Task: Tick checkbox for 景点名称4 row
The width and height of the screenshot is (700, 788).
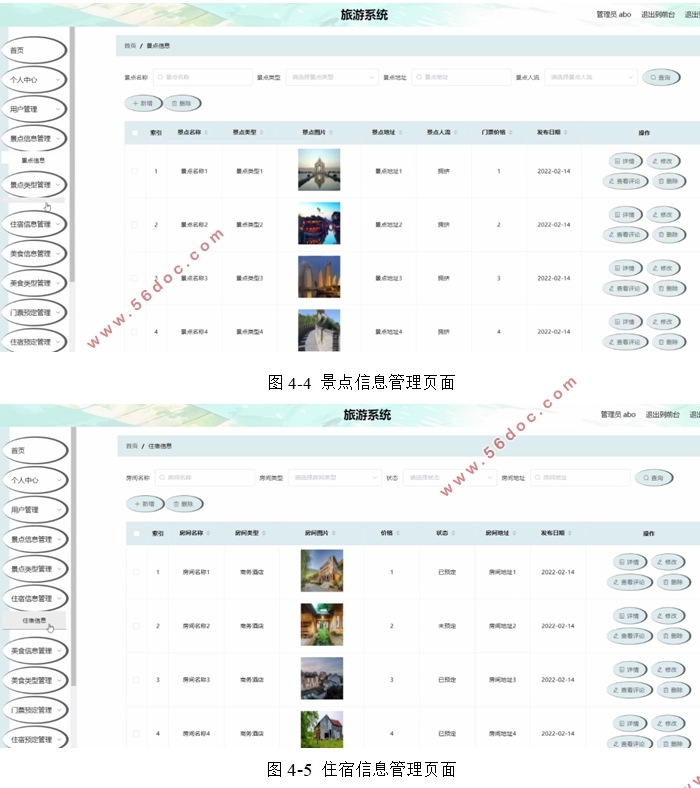Action: (x=134, y=332)
